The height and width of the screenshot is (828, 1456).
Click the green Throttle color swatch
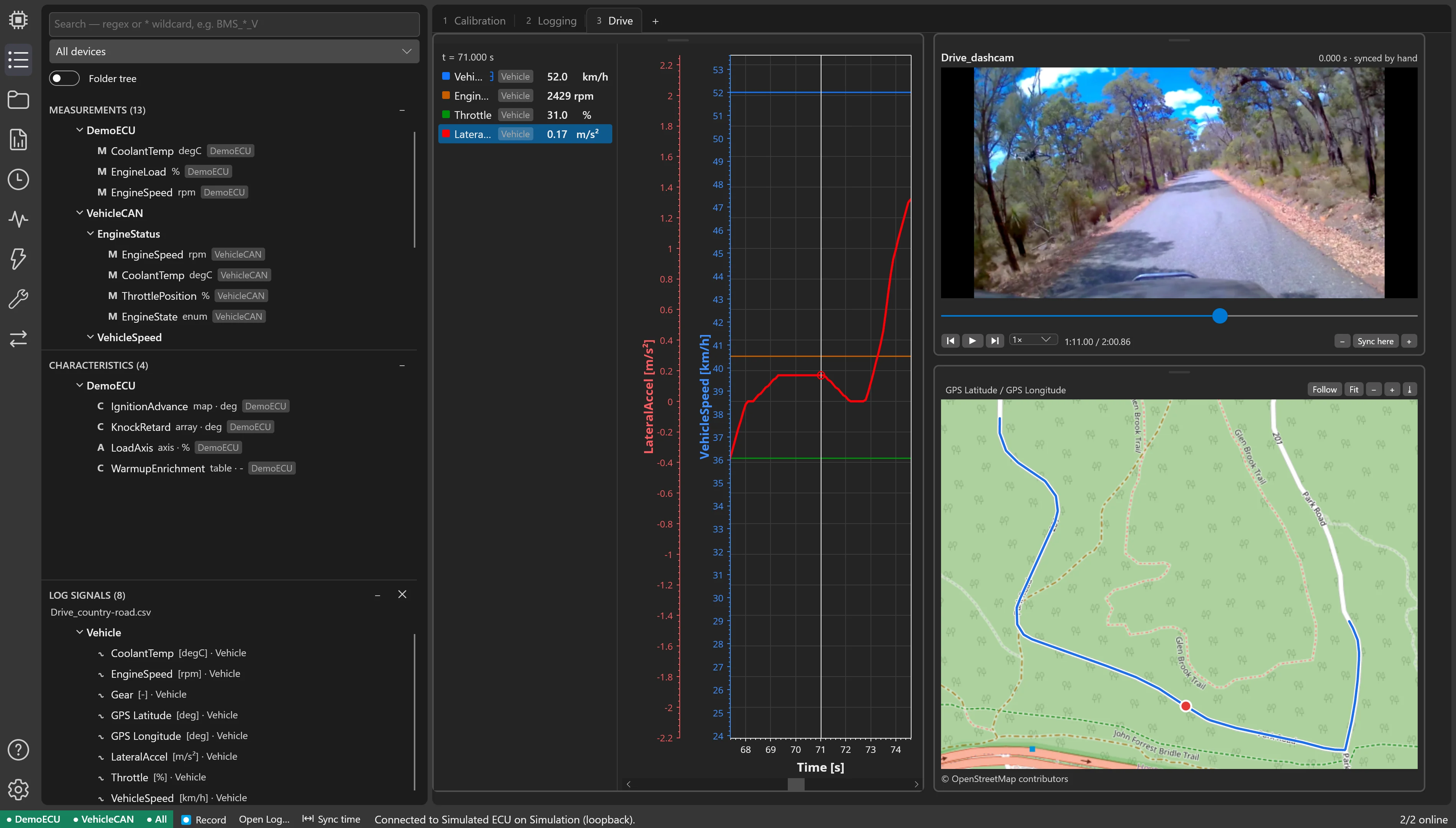pyautogui.click(x=446, y=114)
